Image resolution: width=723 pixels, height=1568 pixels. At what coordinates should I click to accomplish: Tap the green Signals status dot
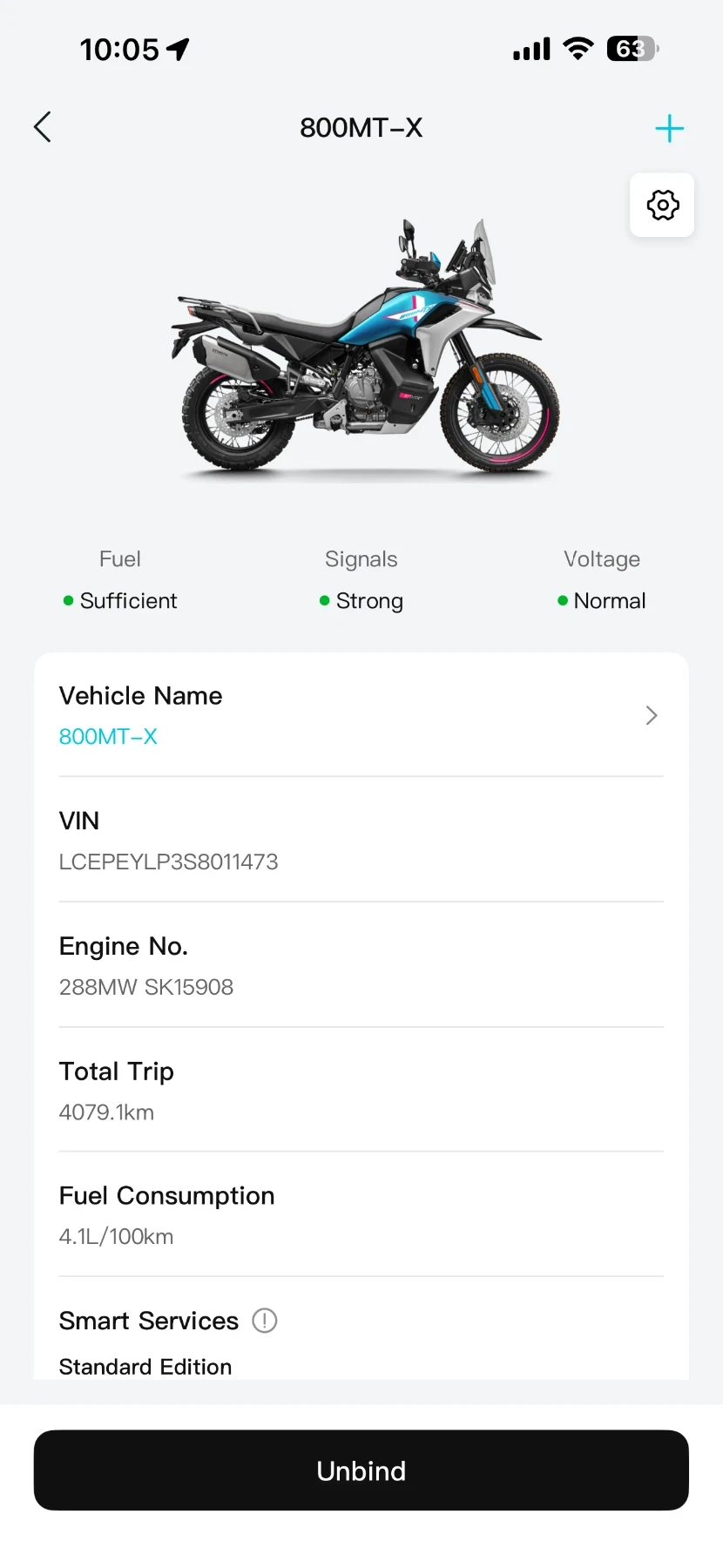pos(324,601)
